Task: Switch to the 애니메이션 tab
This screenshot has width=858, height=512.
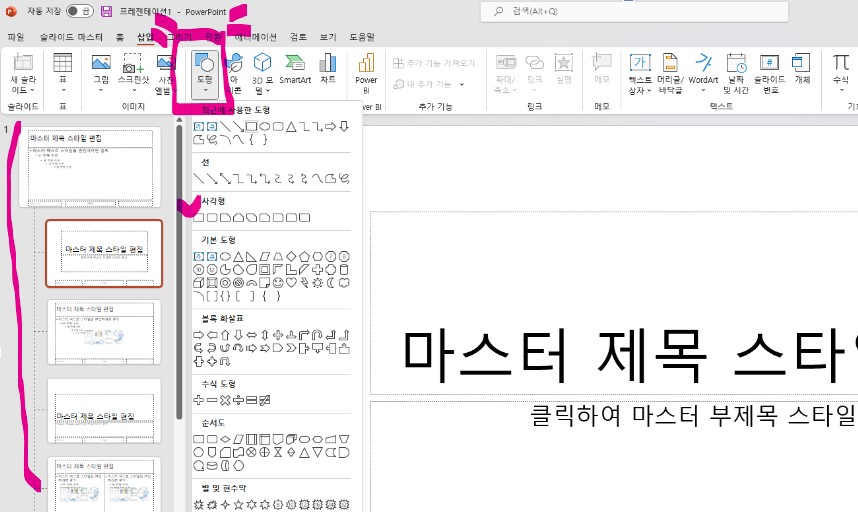Action: (x=256, y=37)
